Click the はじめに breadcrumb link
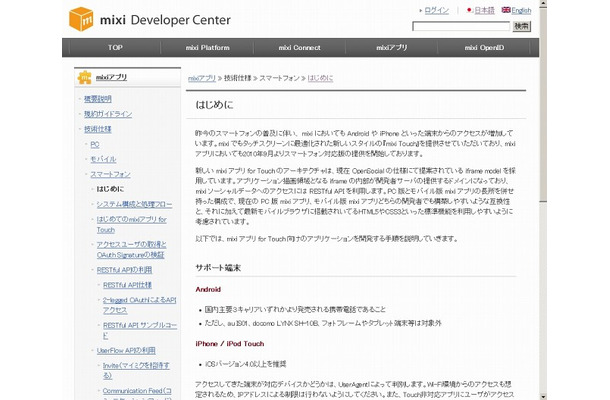610x400 pixels. (x=320, y=78)
